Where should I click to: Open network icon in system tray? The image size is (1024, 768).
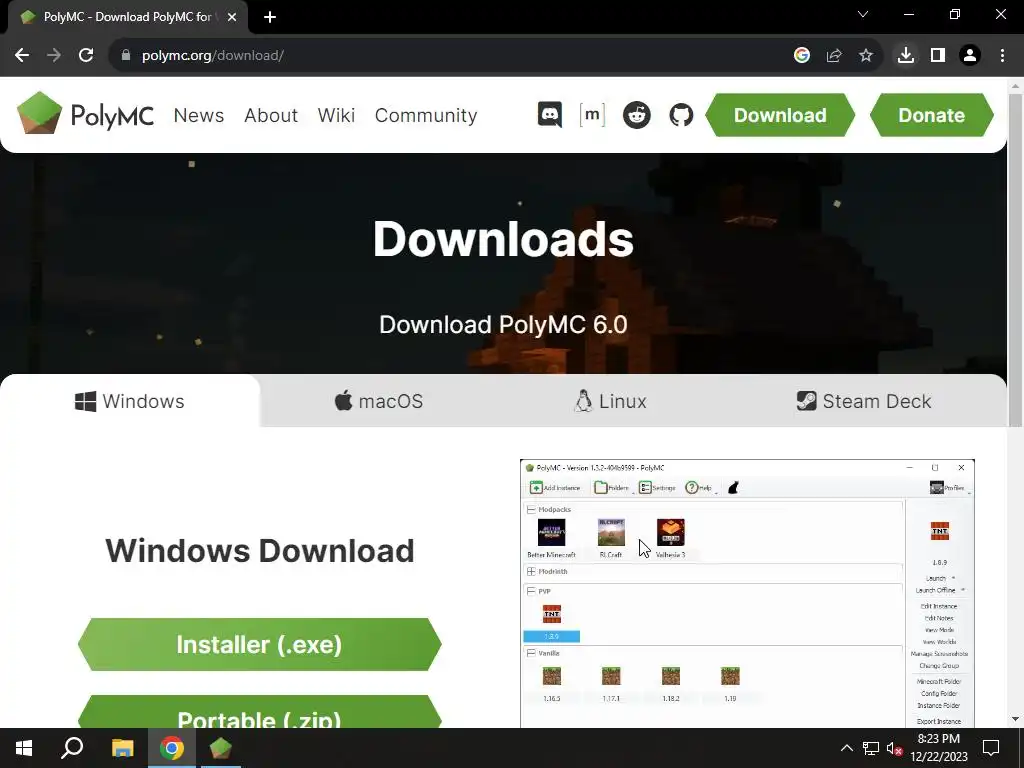(871, 748)
